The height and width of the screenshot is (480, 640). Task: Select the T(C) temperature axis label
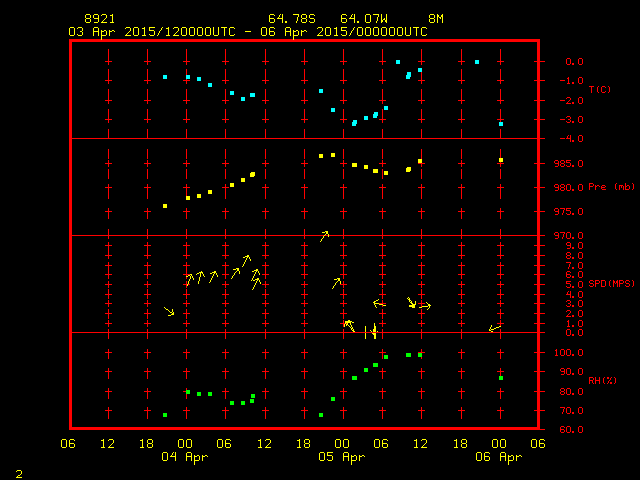coord(600,90)
